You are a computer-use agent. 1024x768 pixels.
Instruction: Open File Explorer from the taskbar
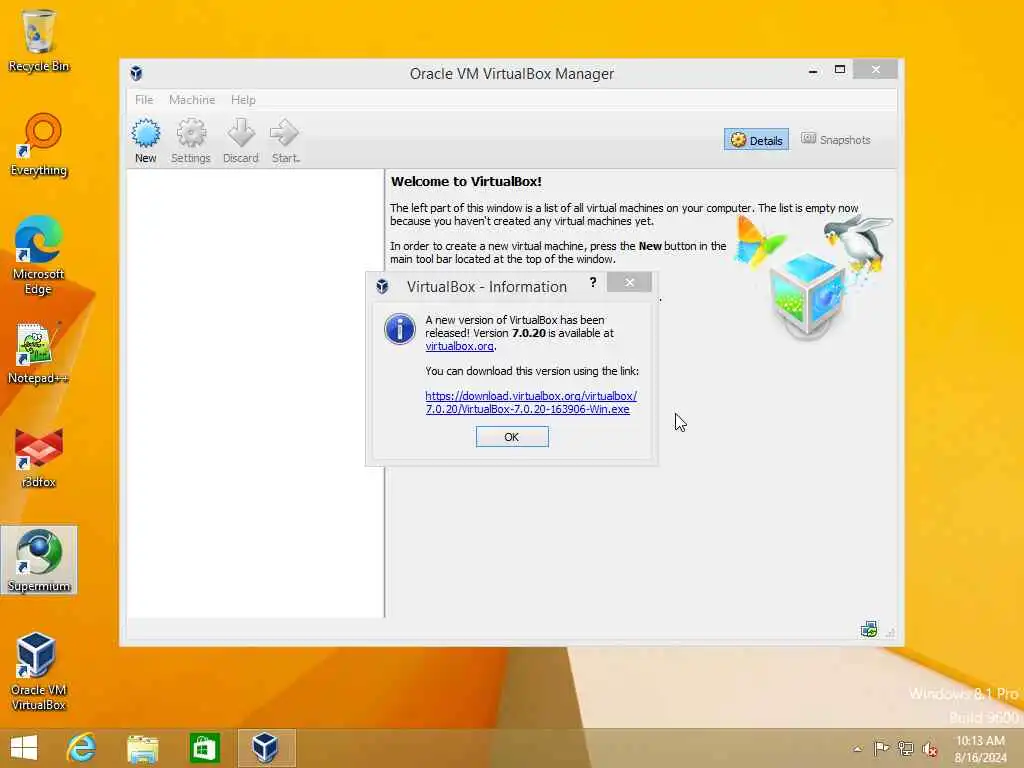pos(143,748)
